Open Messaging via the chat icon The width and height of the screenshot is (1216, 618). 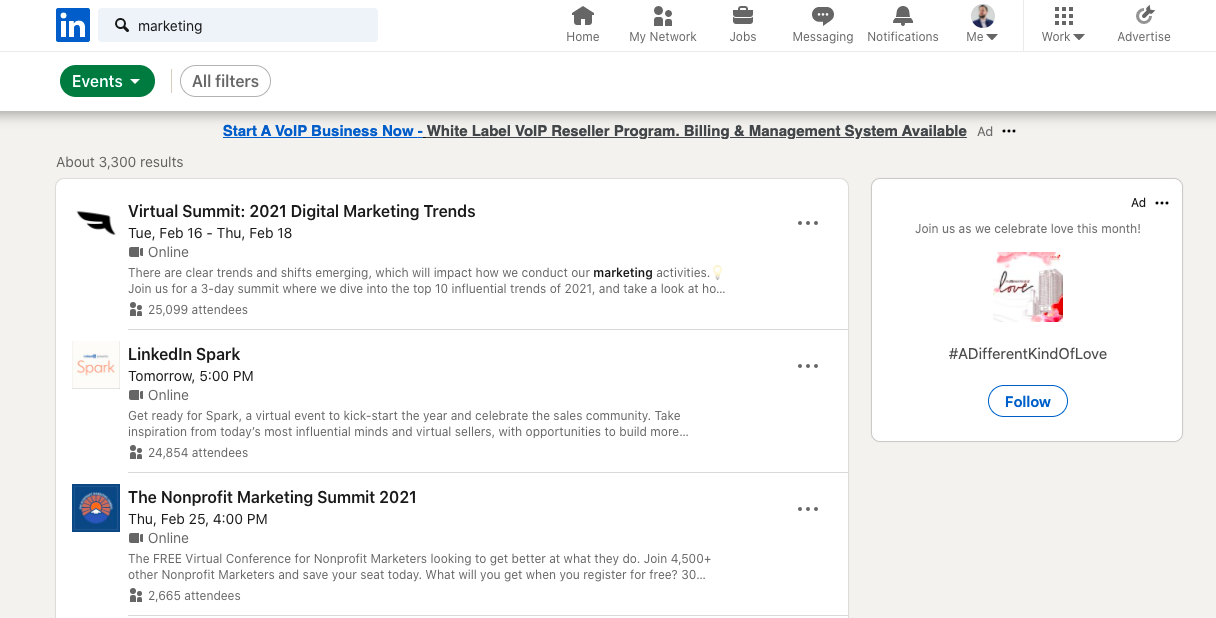[822, 16]
